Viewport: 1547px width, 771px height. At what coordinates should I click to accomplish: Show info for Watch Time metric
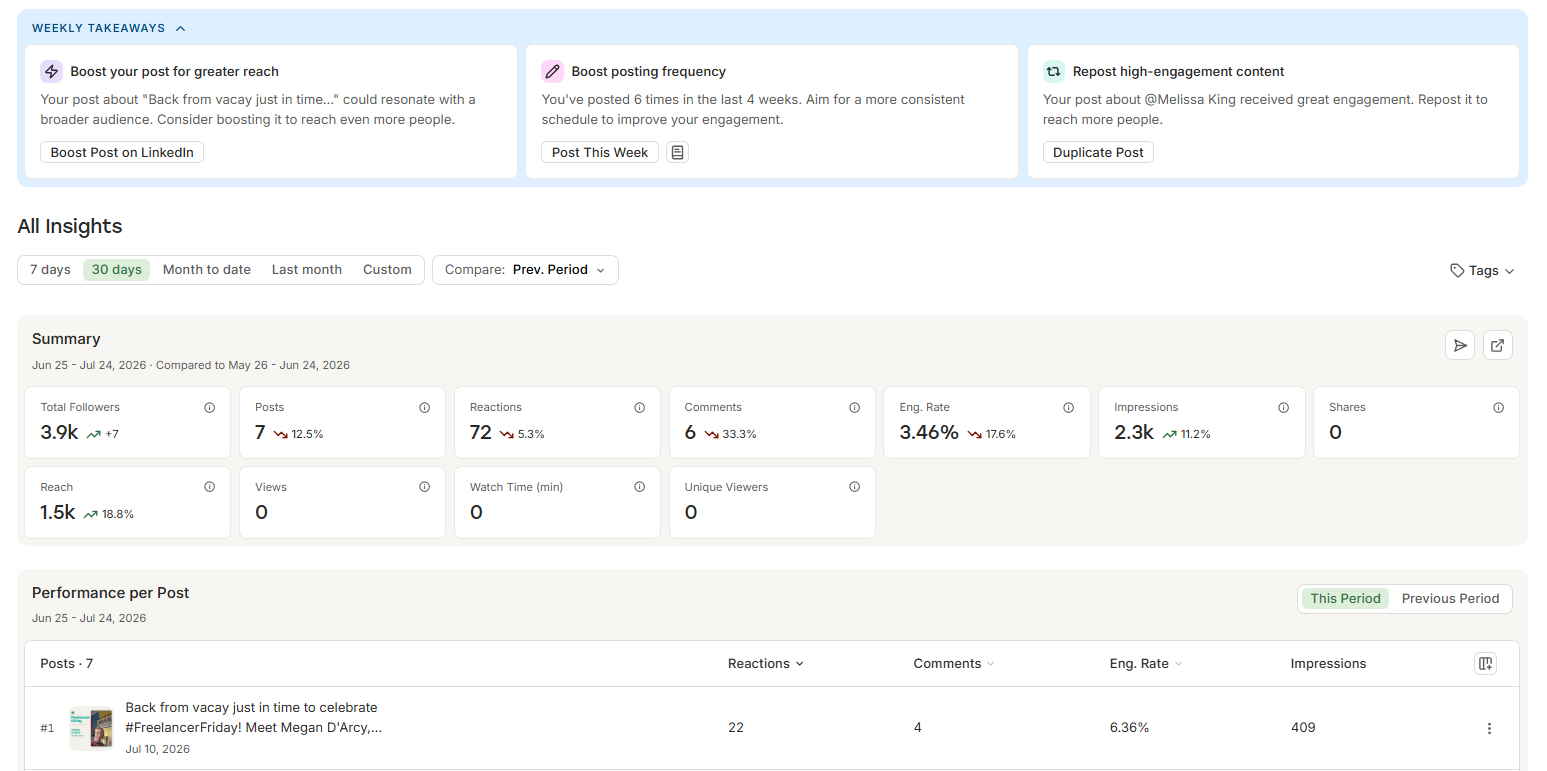(640, 488)
